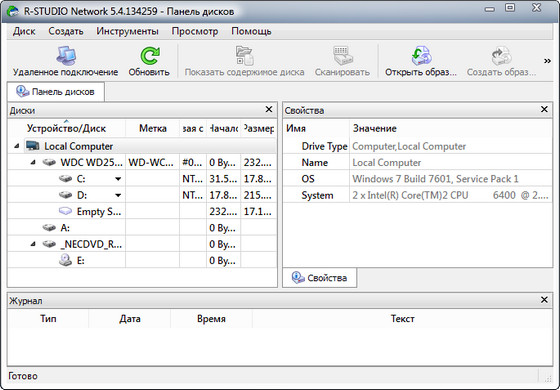
Task: Click Show disk contents (Показать содержимое диска) icon
Action: 245,56
